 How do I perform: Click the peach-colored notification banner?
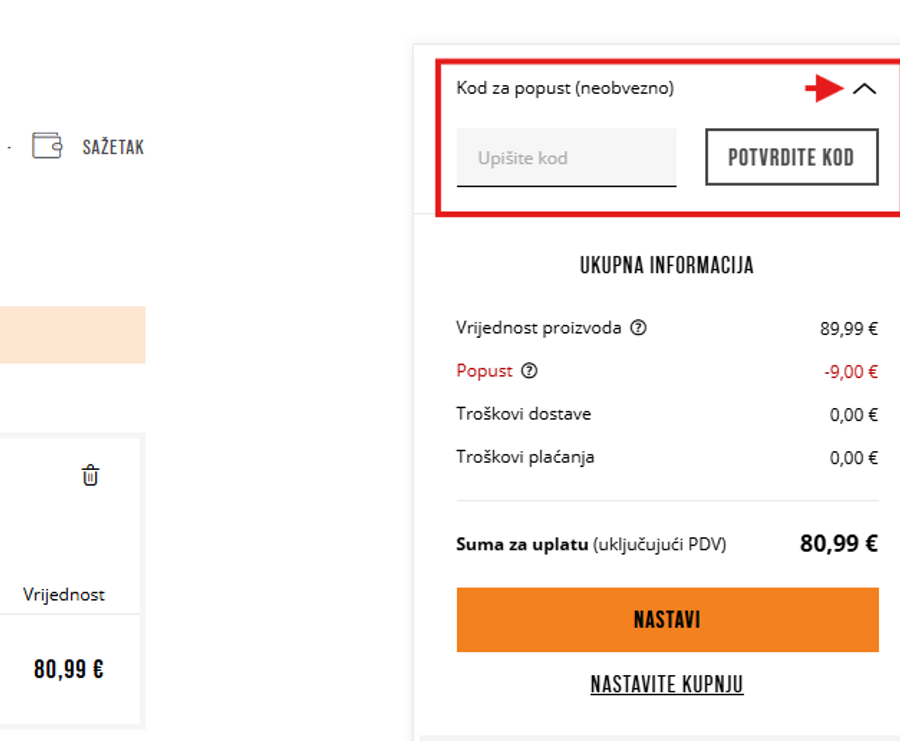click(72, 335)
